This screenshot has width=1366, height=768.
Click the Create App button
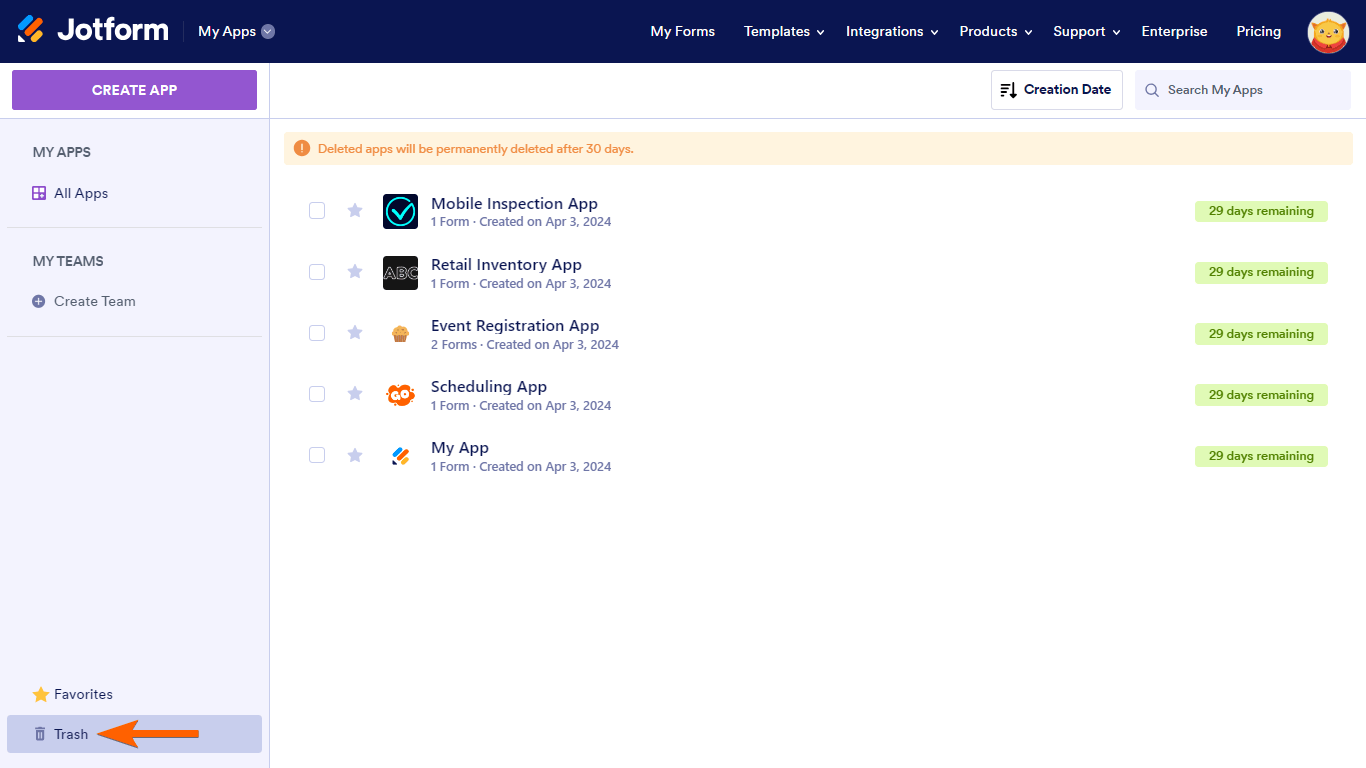click(x=134, y=90)
